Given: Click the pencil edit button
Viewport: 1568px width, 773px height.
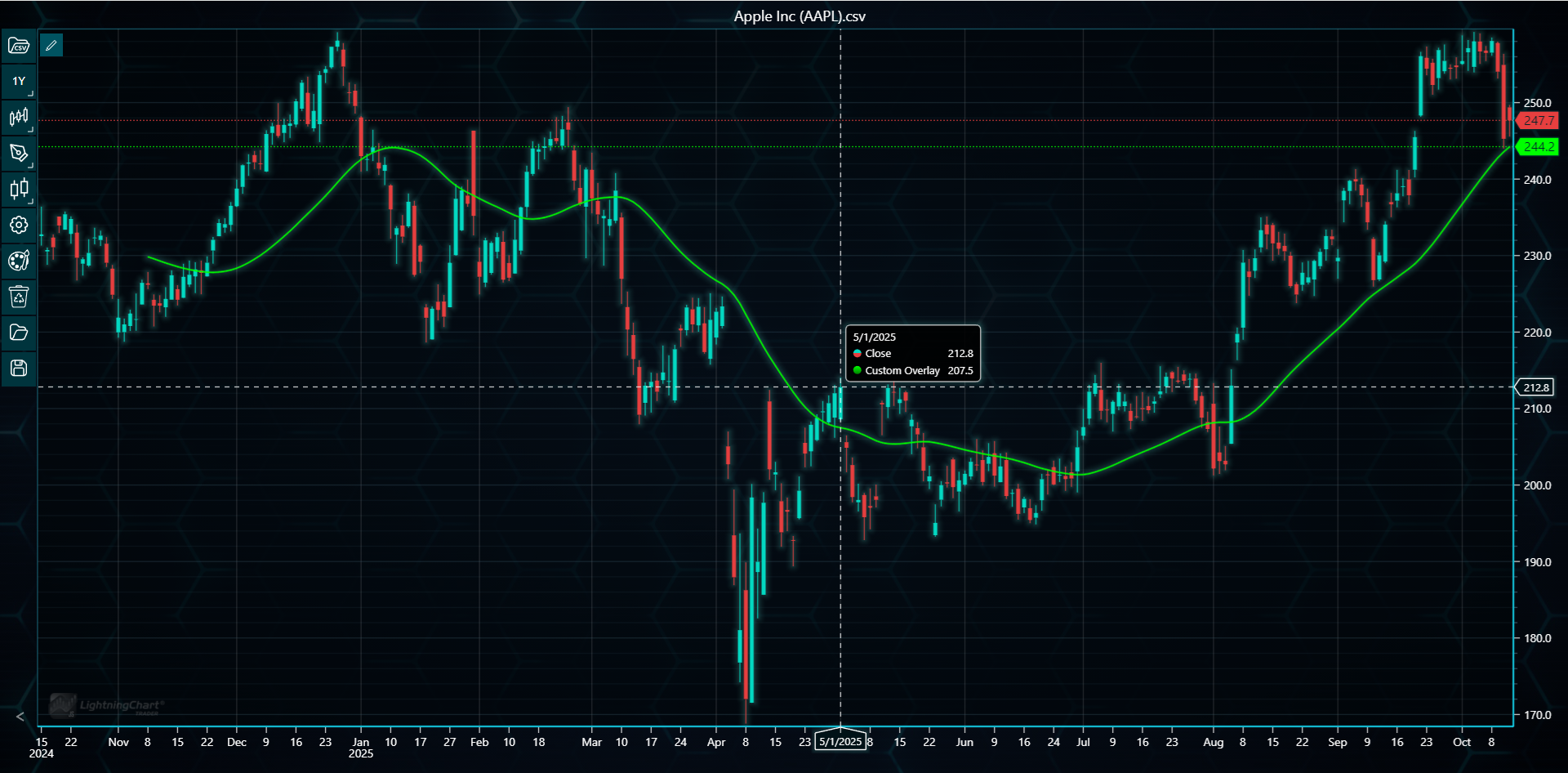Looking at the screenshot, I should [51, 46].
